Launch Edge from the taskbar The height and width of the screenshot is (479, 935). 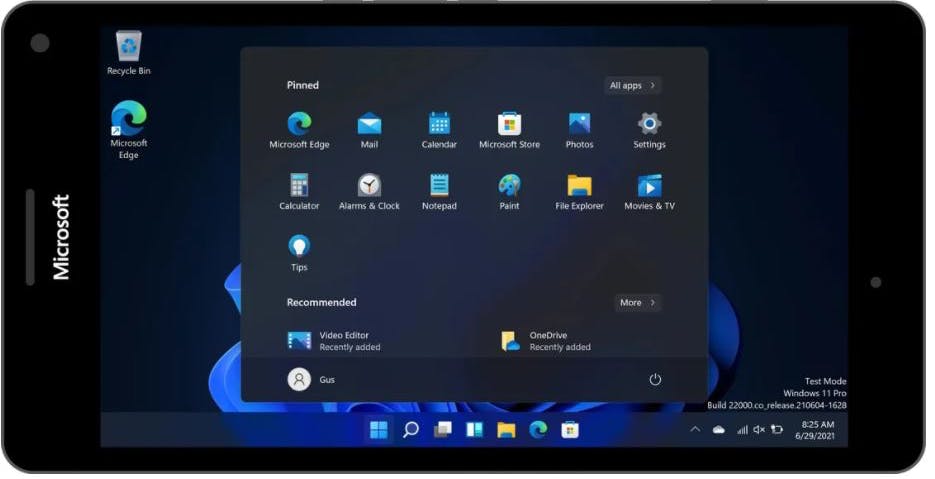(x=538, y=429)
